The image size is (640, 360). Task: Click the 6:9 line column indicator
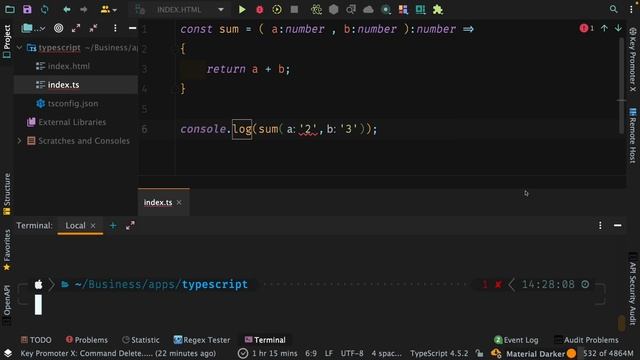click(311, 353)
